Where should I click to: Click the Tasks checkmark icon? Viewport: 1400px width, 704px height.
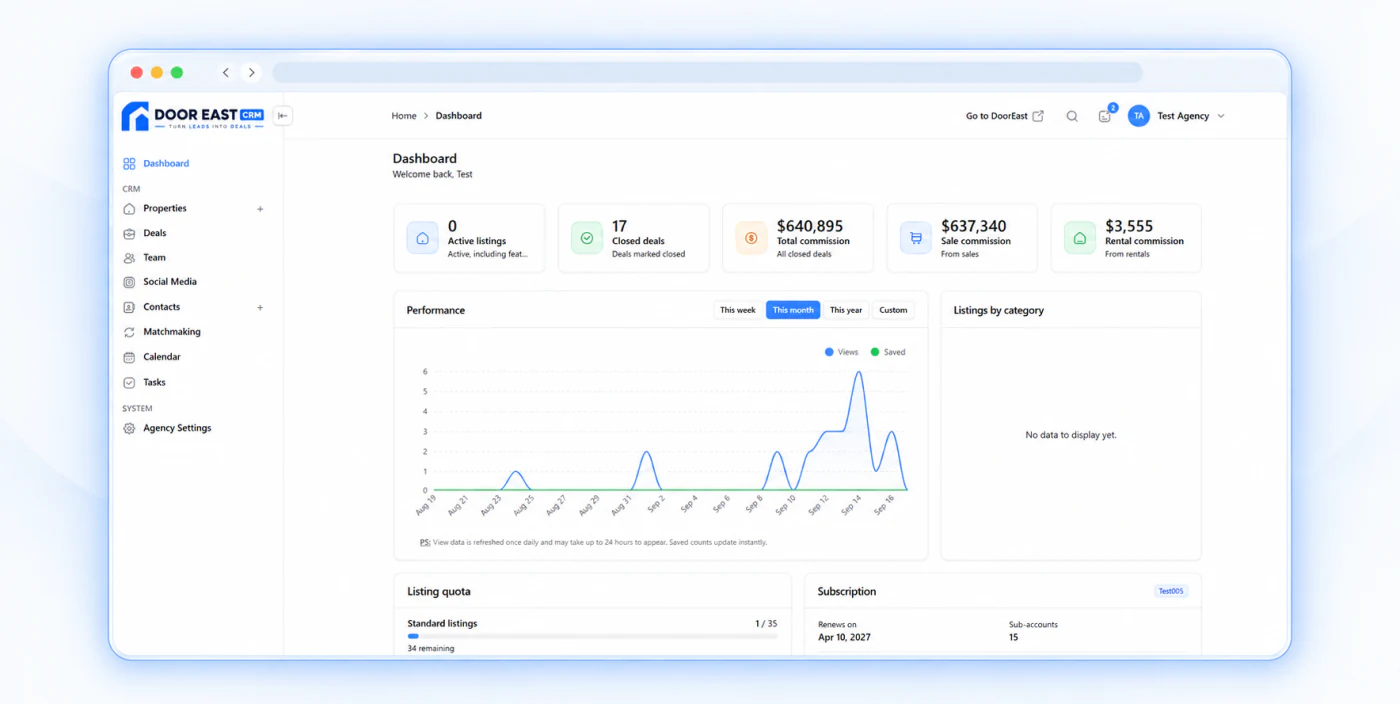129,382
